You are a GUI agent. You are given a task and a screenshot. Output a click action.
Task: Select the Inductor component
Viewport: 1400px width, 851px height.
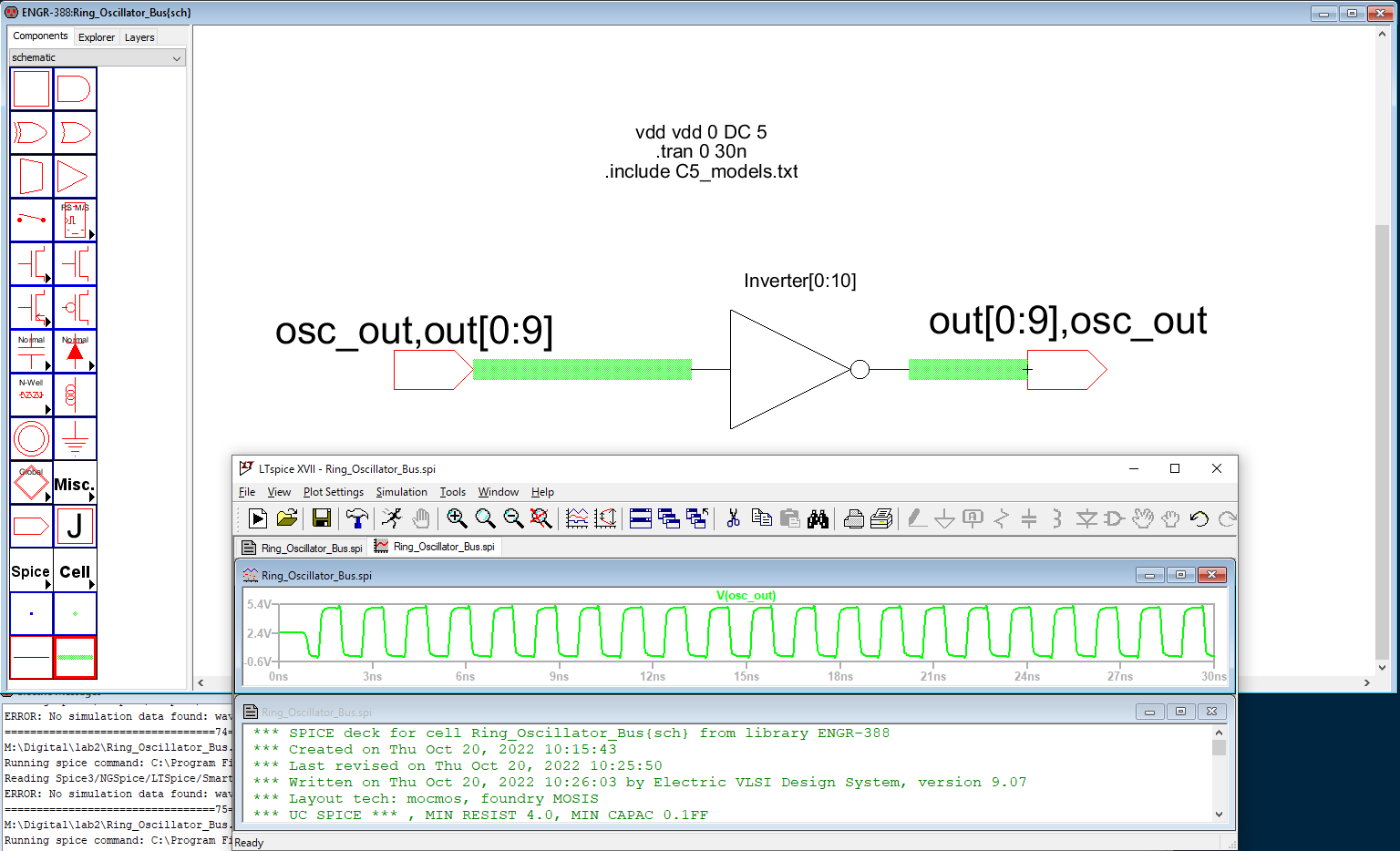[75, 395]
